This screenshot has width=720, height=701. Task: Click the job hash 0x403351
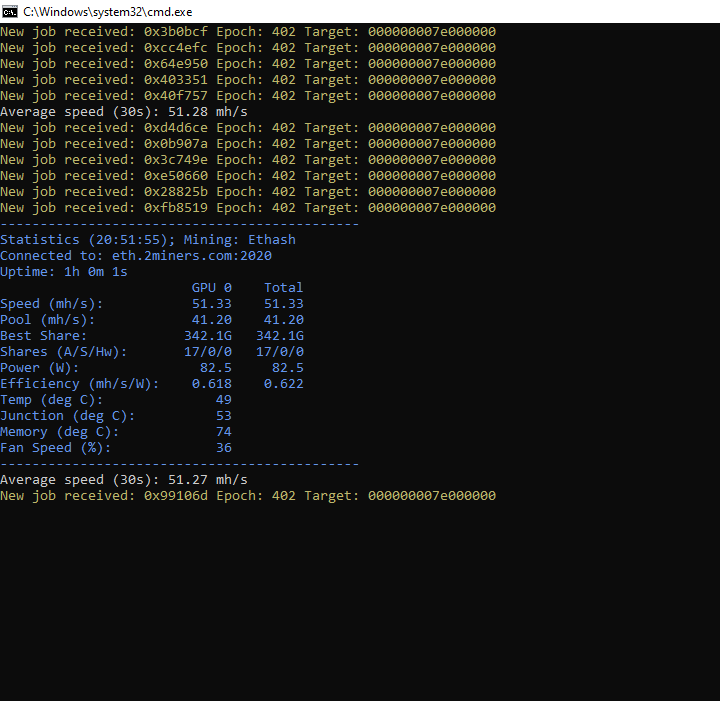(176, 80)
